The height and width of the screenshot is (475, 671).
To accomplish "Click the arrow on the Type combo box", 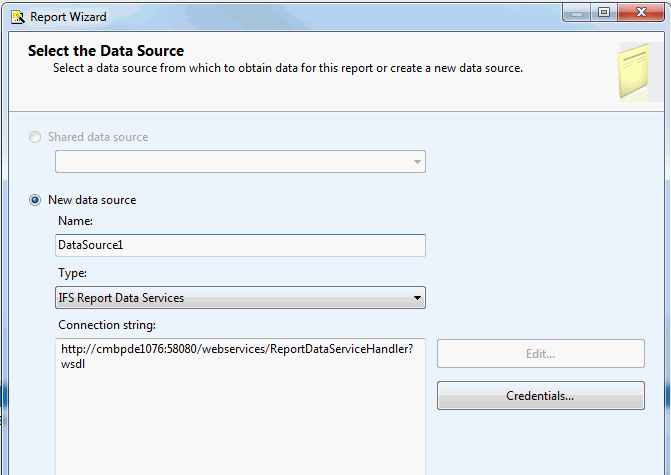I will [x=417, y=298].
